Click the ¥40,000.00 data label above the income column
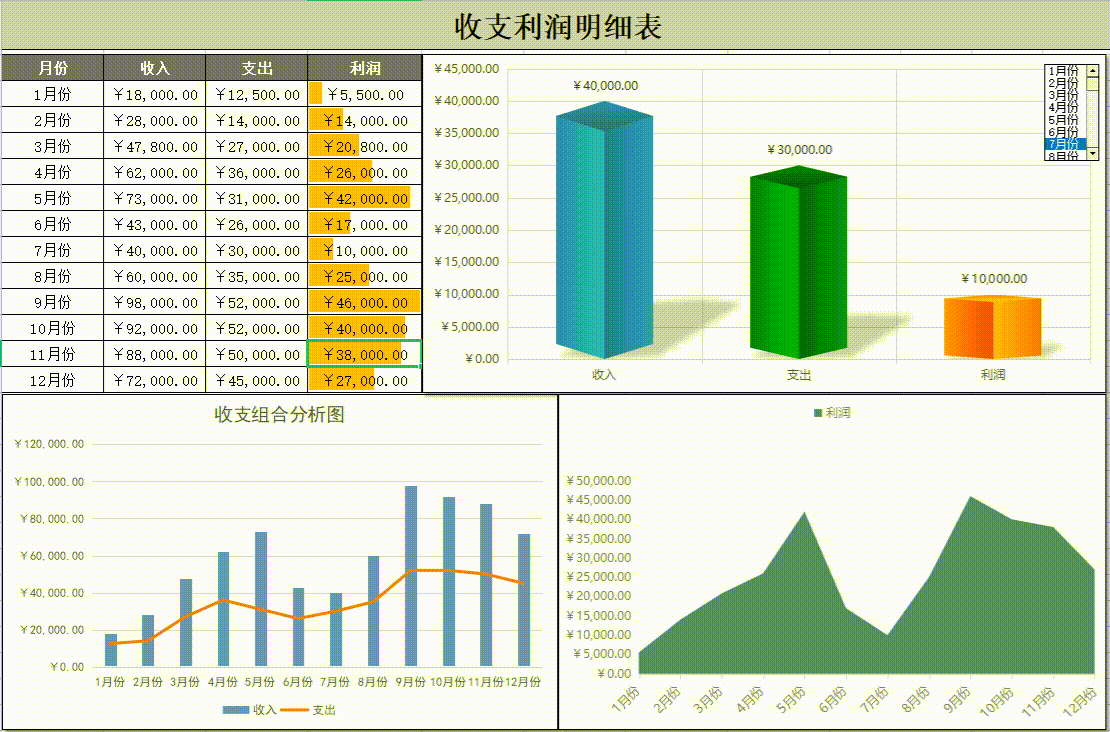Viewport: 1110px width, 732px height. (603, 86)
